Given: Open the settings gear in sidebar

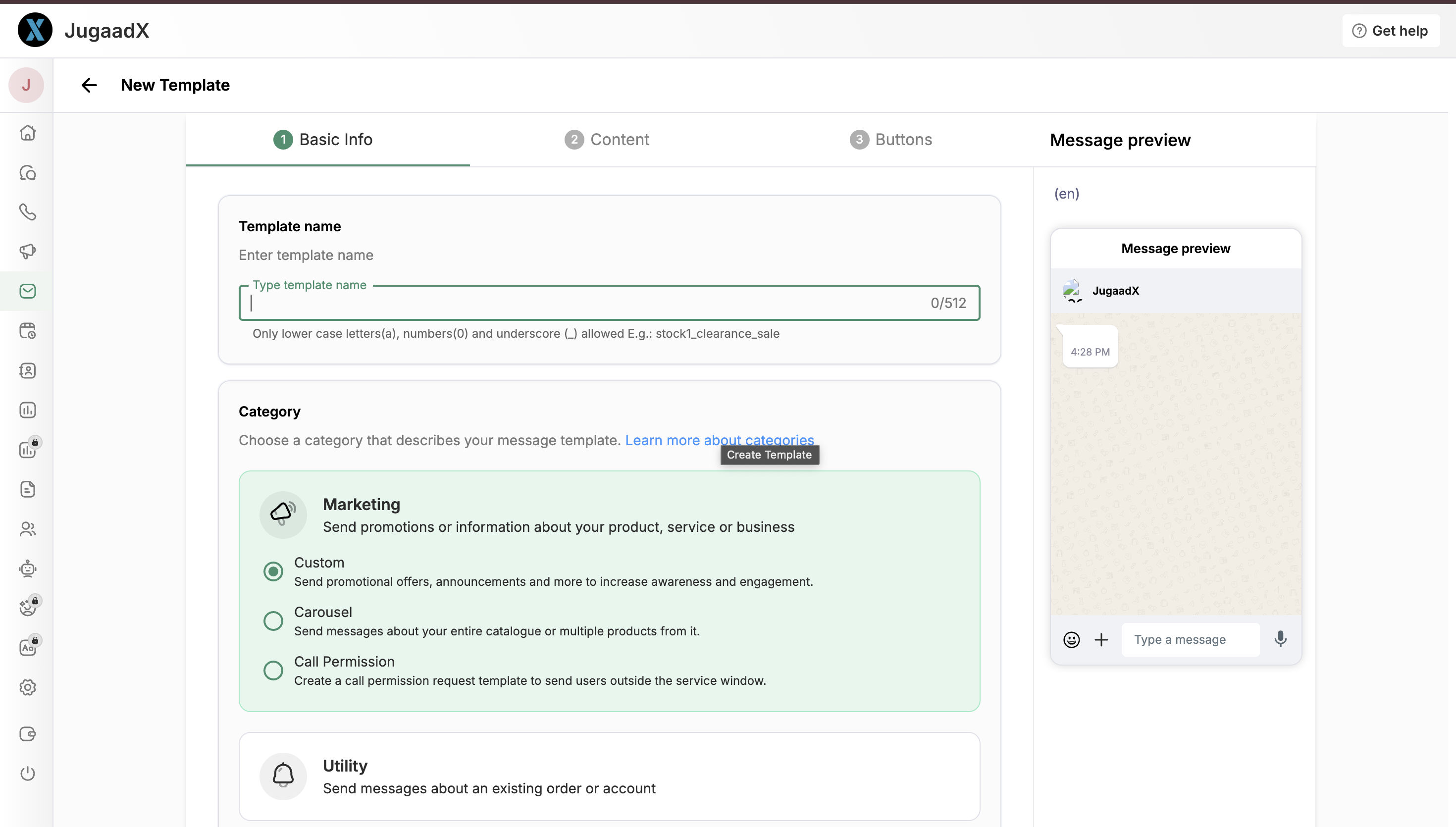Looking at the screenshot, I should pos(27,687).
